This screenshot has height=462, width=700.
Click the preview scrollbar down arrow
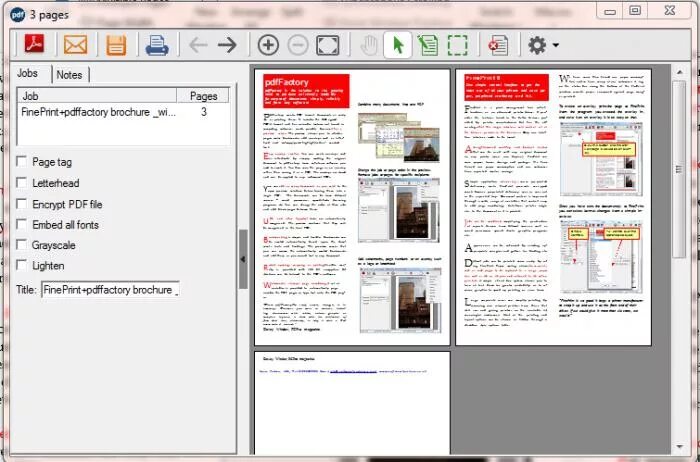[679, 446]
